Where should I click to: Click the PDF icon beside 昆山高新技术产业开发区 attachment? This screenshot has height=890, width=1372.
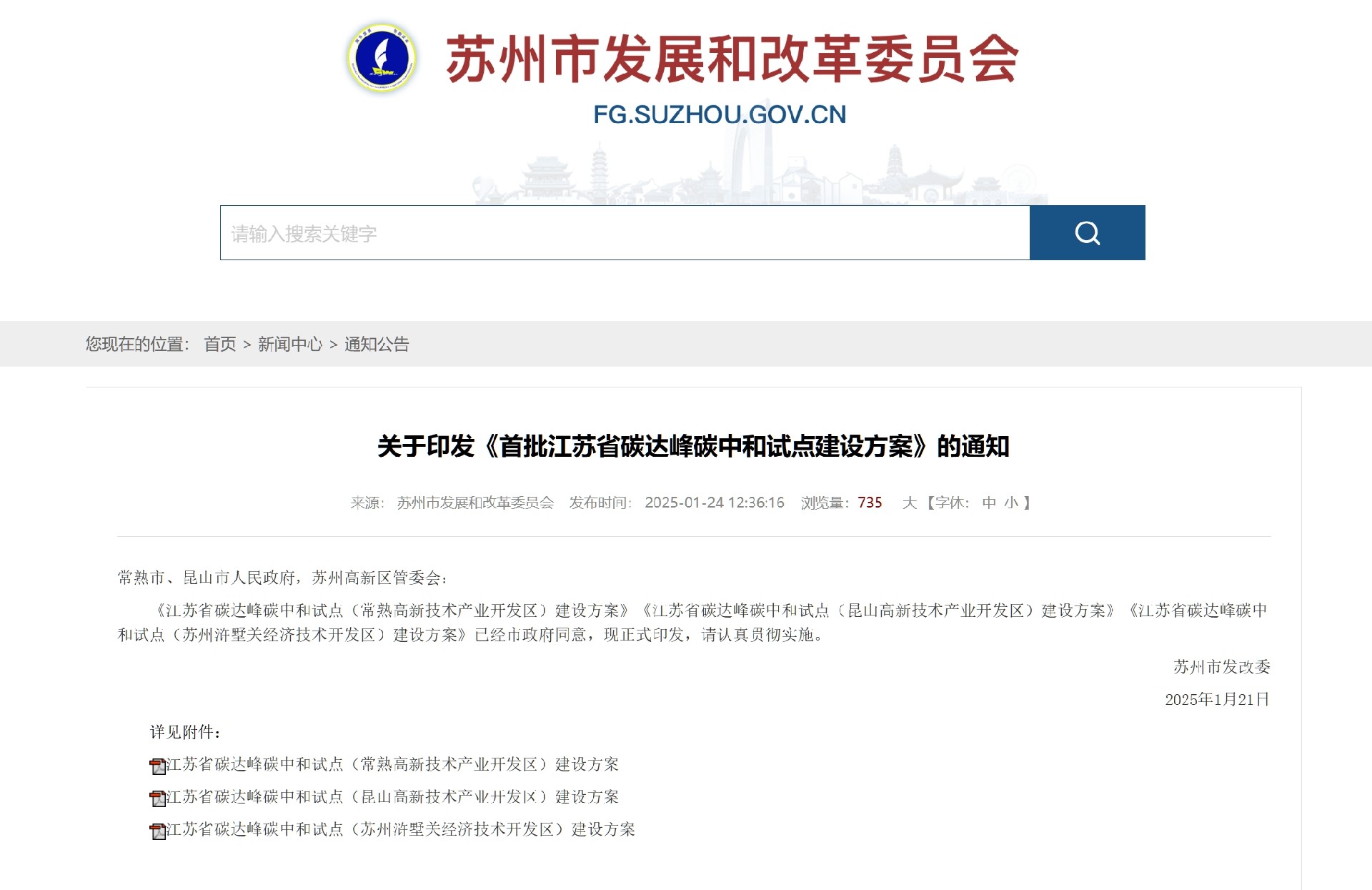pos(157,798)
